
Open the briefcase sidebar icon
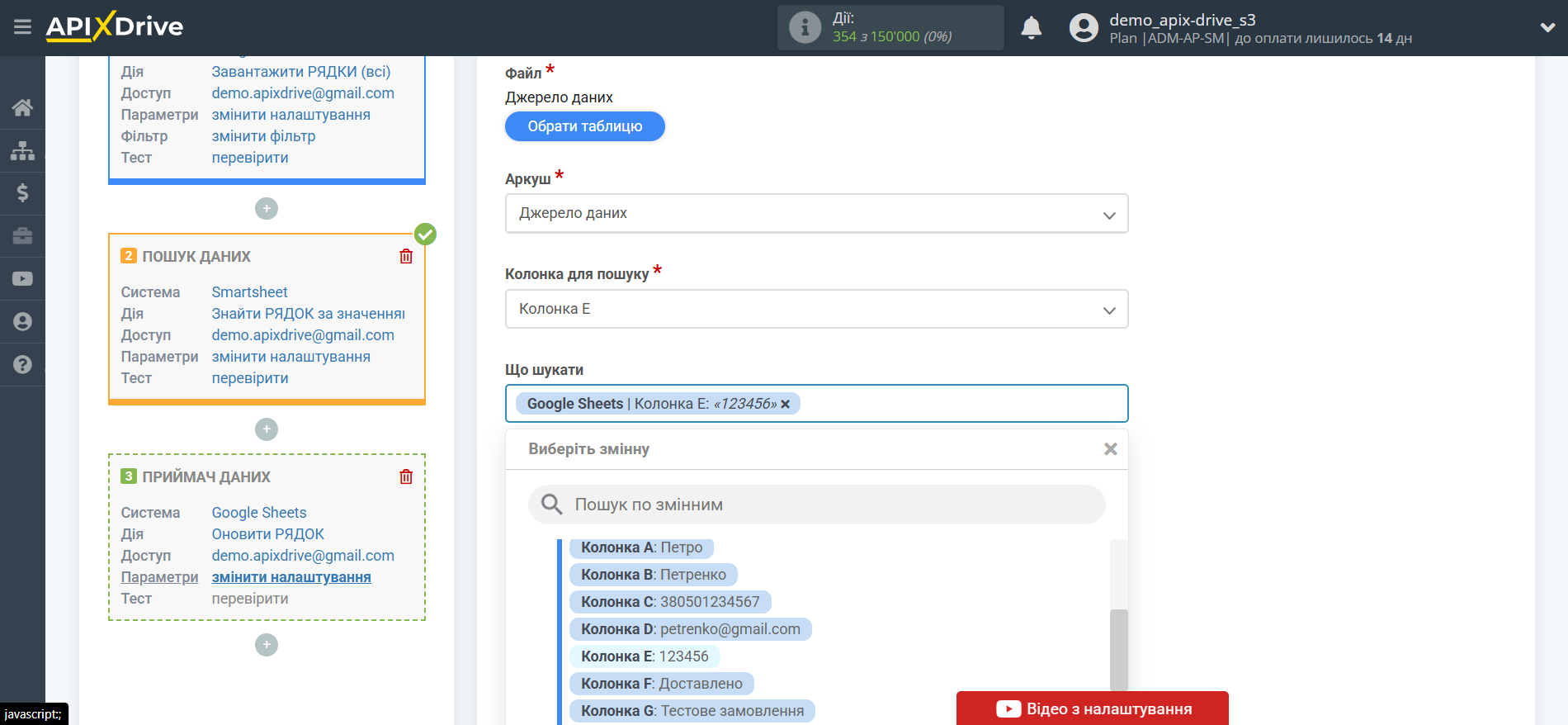click(22, 236)
